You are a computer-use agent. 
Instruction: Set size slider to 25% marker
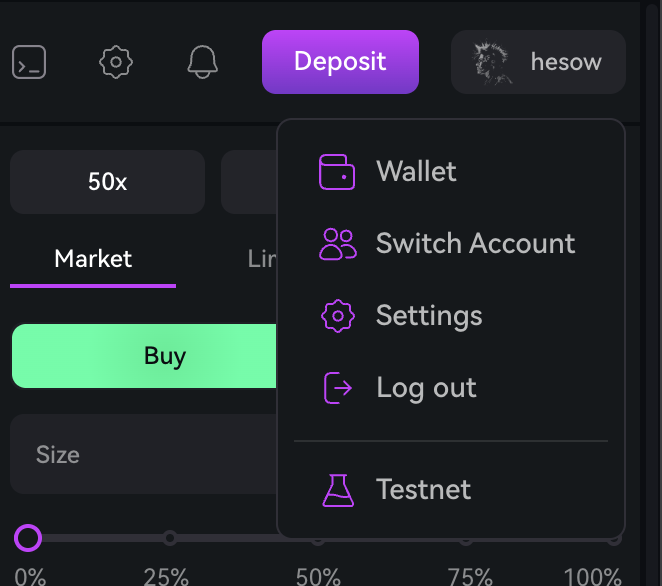(170, 538)
